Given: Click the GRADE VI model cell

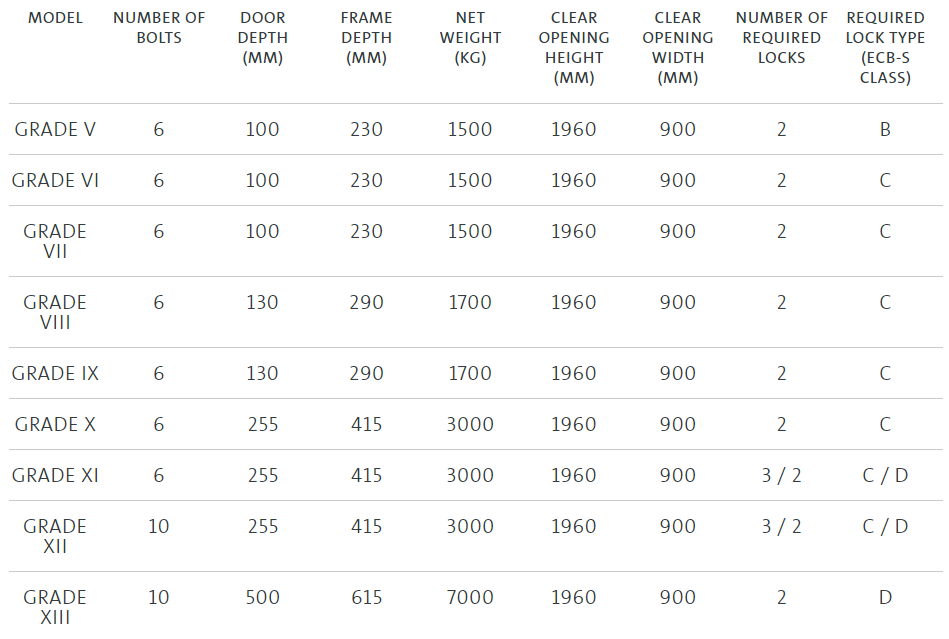Looking at the screenshot, I should pos(55,180).
